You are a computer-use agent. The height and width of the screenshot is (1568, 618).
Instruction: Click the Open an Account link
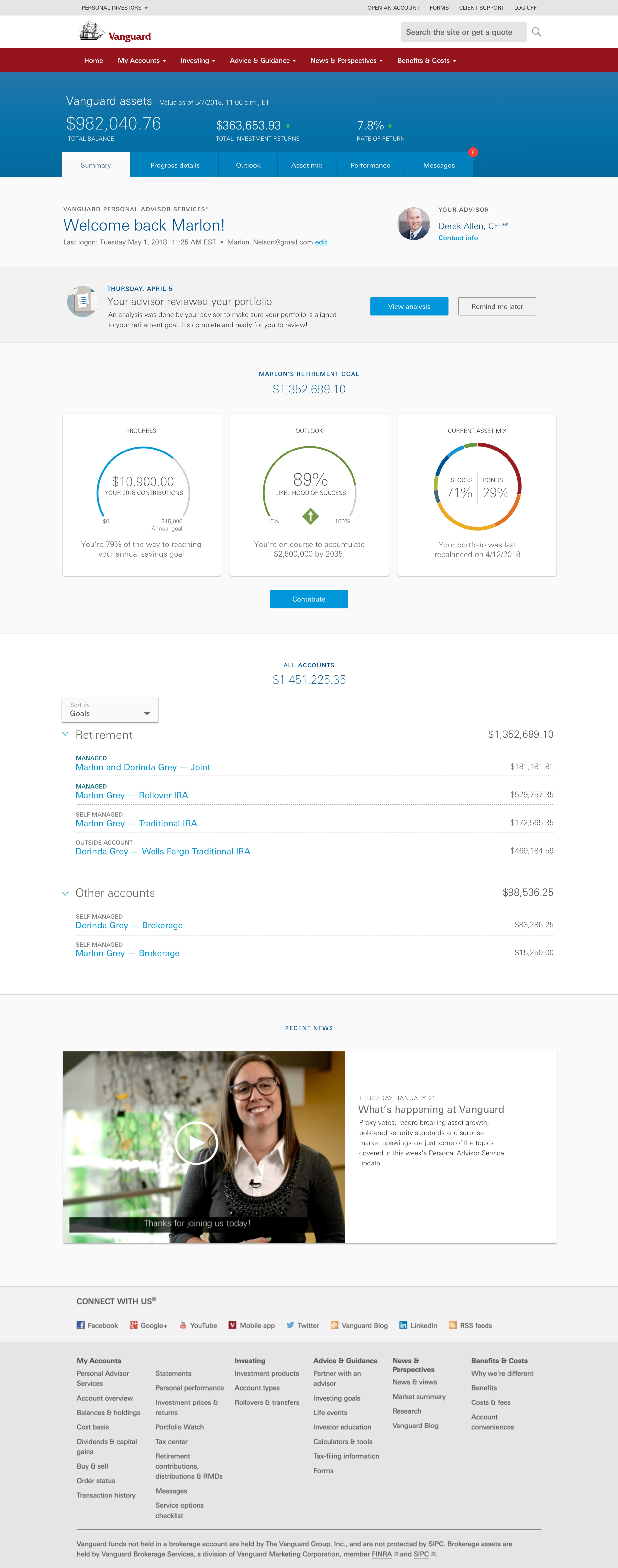click(x=393, y=8)
